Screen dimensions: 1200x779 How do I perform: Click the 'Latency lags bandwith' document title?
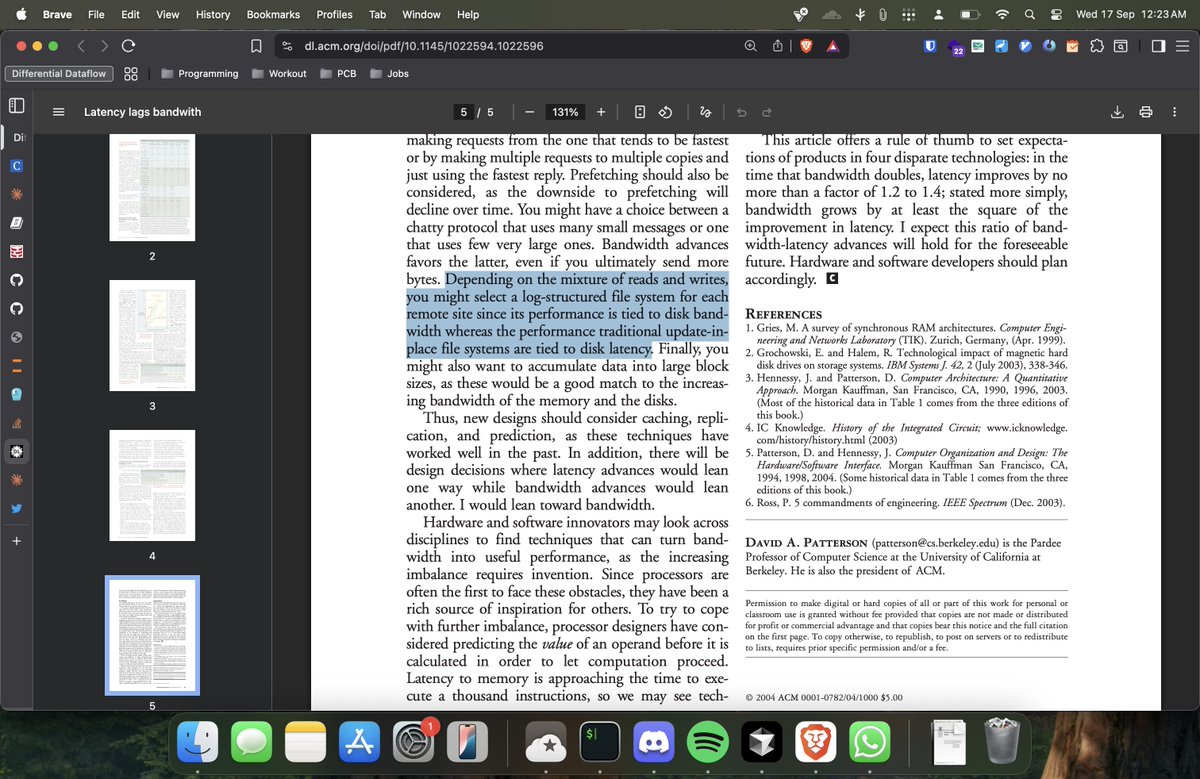tap(142, 112)
